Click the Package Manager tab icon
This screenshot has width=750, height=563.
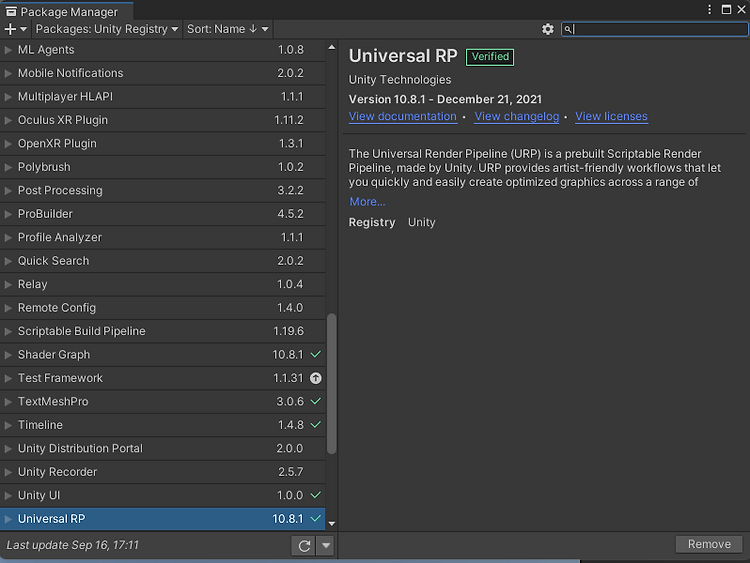point(11,11)
